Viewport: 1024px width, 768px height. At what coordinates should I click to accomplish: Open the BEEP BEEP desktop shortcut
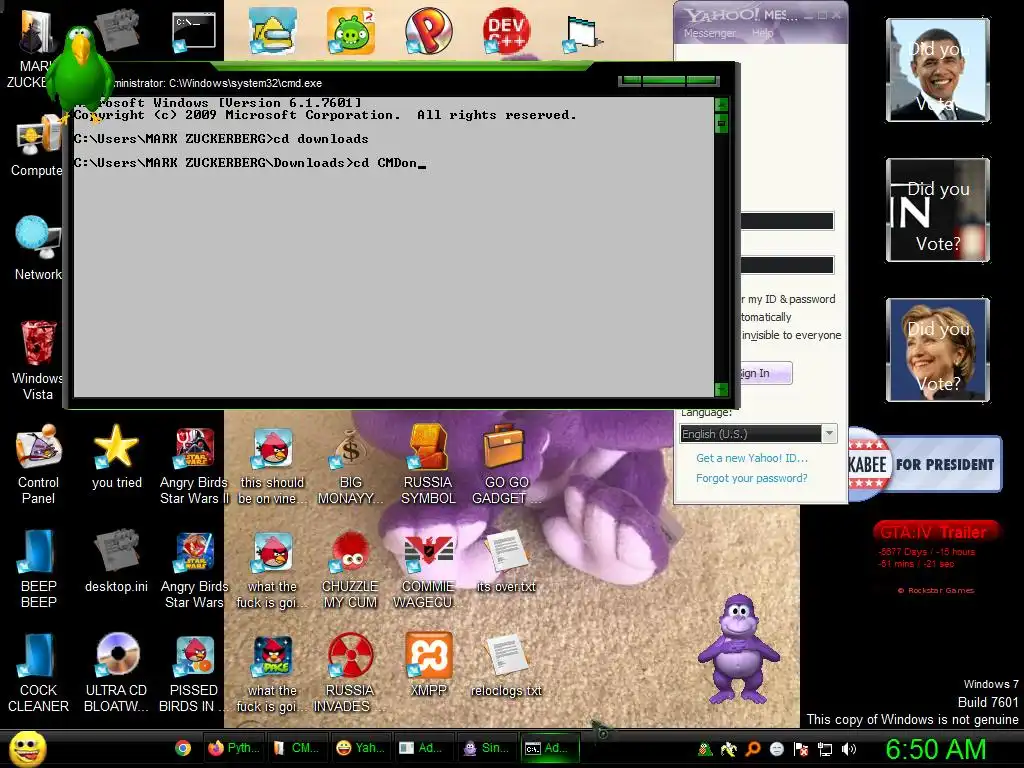[38, 569]
